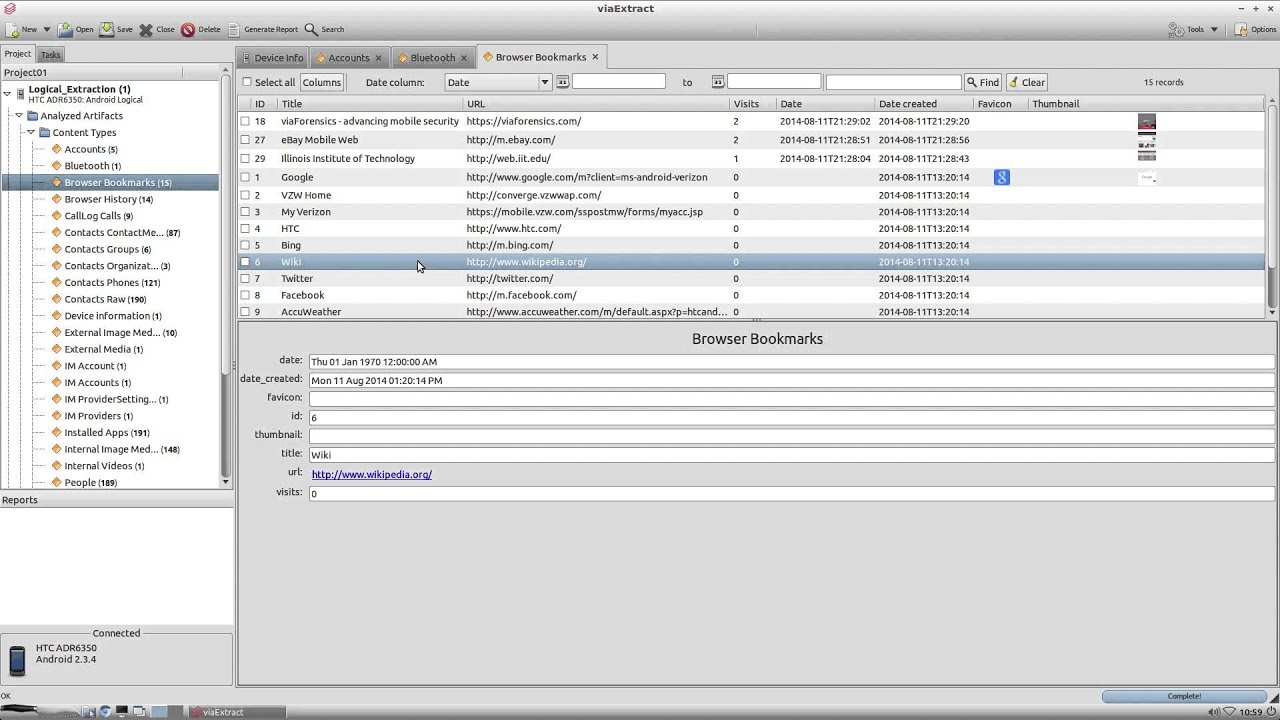The image size is (1280, 720).
Task: Click the Analyzed Artifacts folder icon
Action: click(33, 116)
